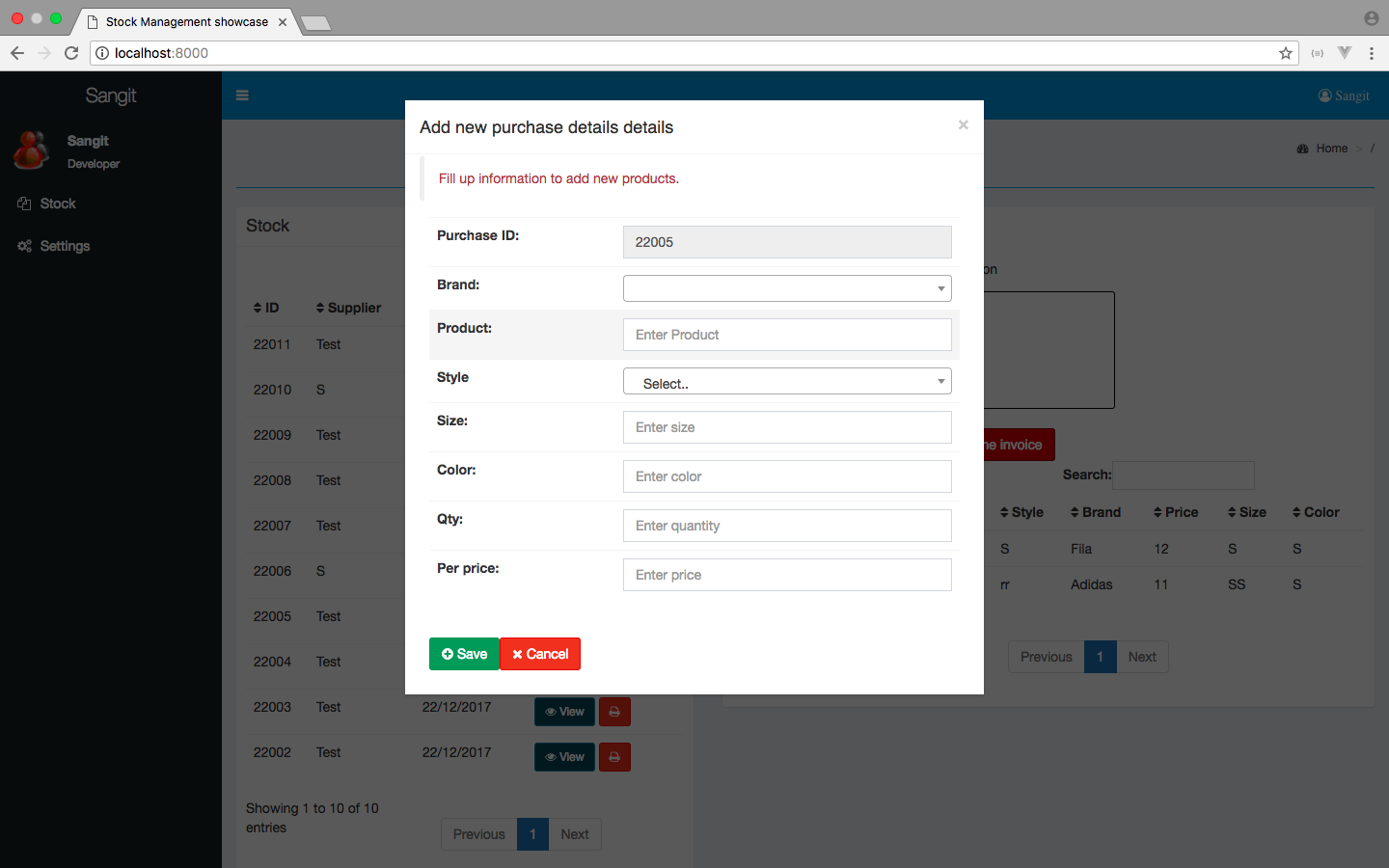The height and width of the screenshot is (868, 1389).
Task: Click the hamburger sidebar toggle icon
Action: (242, 95)
